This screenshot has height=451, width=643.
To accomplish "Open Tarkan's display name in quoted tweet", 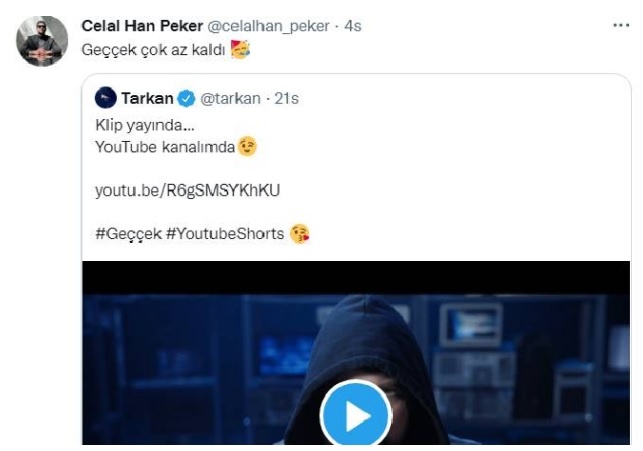I will click(147, 98).
